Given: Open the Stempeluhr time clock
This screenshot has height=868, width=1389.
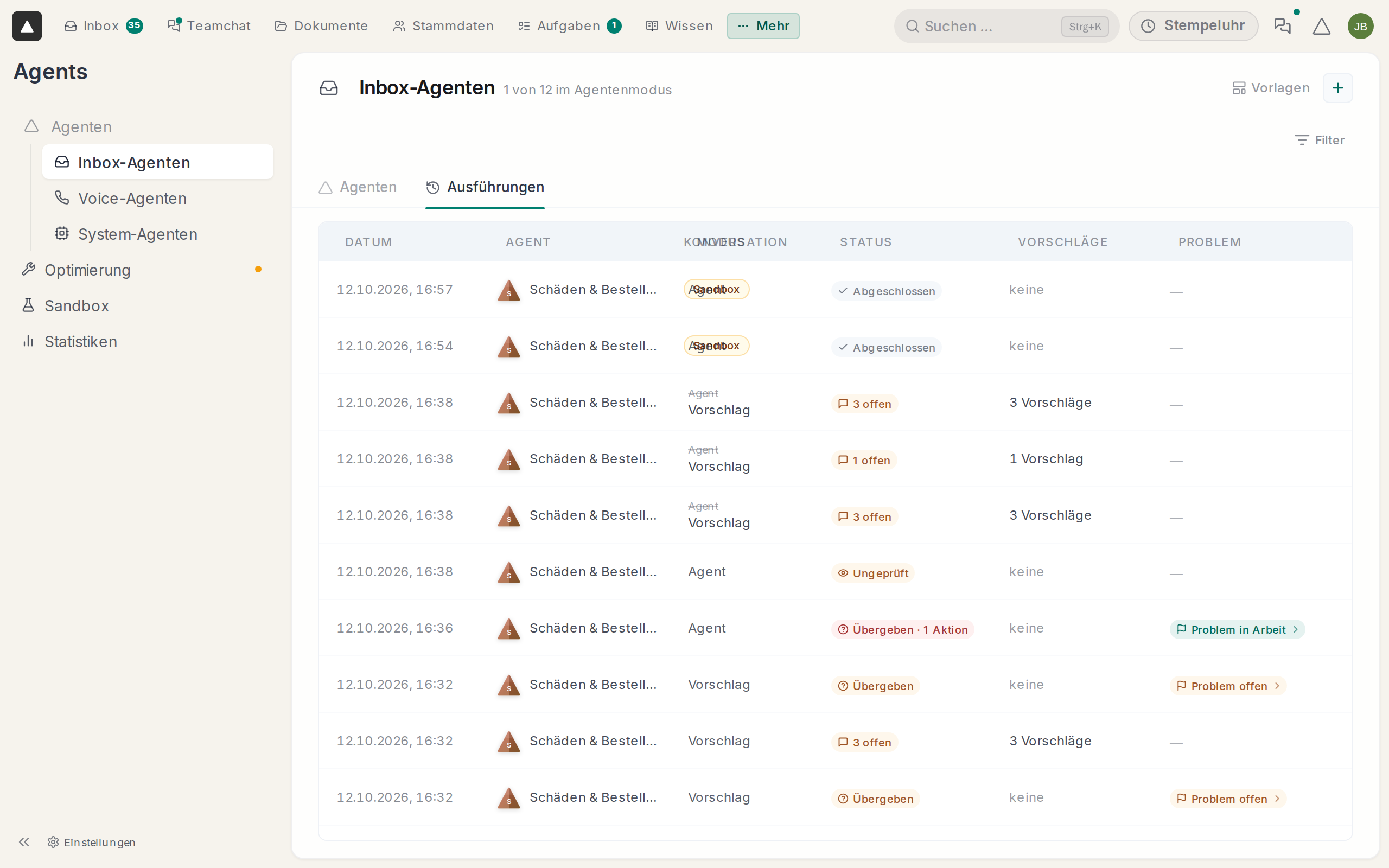Looking at the screenshot, I should coord(1193,26).
